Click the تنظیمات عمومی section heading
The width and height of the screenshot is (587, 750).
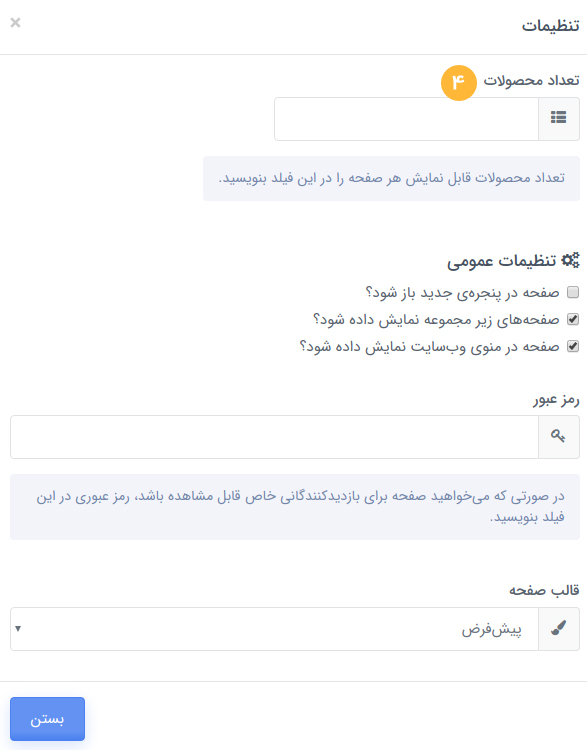tap(502, 261)
